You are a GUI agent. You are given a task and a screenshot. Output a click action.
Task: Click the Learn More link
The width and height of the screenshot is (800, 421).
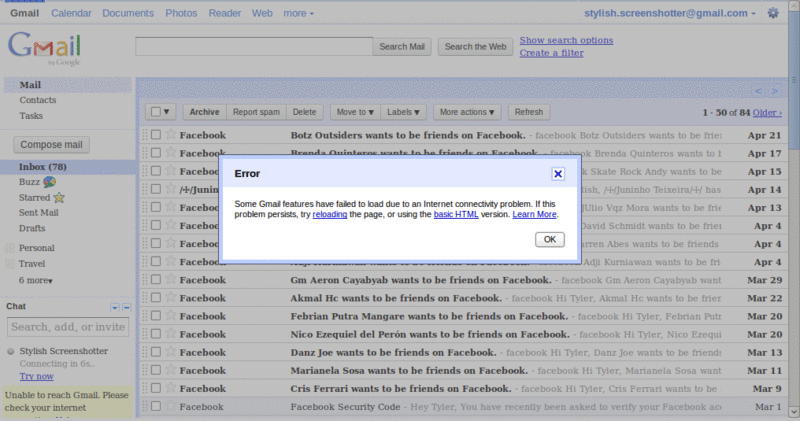pyautogui.click(x=534, y=214)
